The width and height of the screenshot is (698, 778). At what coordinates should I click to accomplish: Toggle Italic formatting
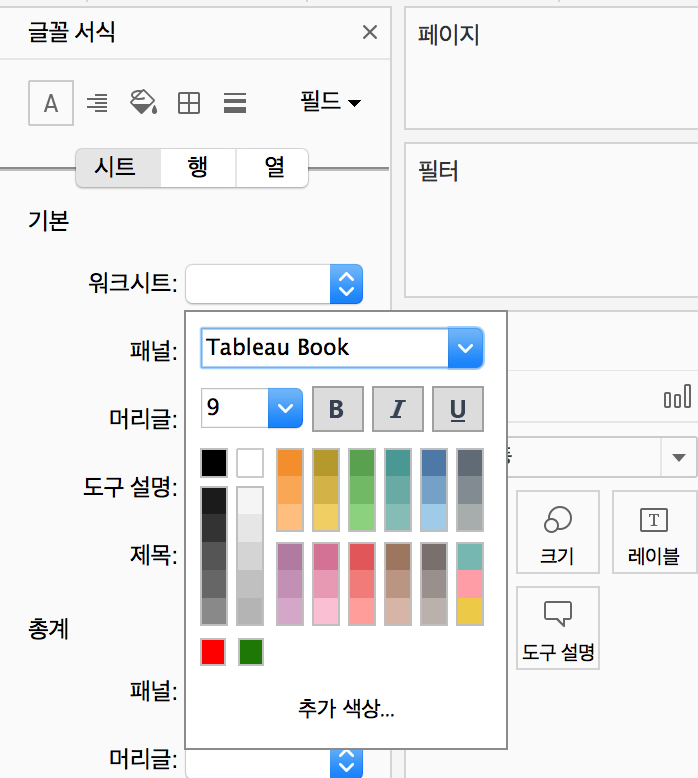point(398,409)
